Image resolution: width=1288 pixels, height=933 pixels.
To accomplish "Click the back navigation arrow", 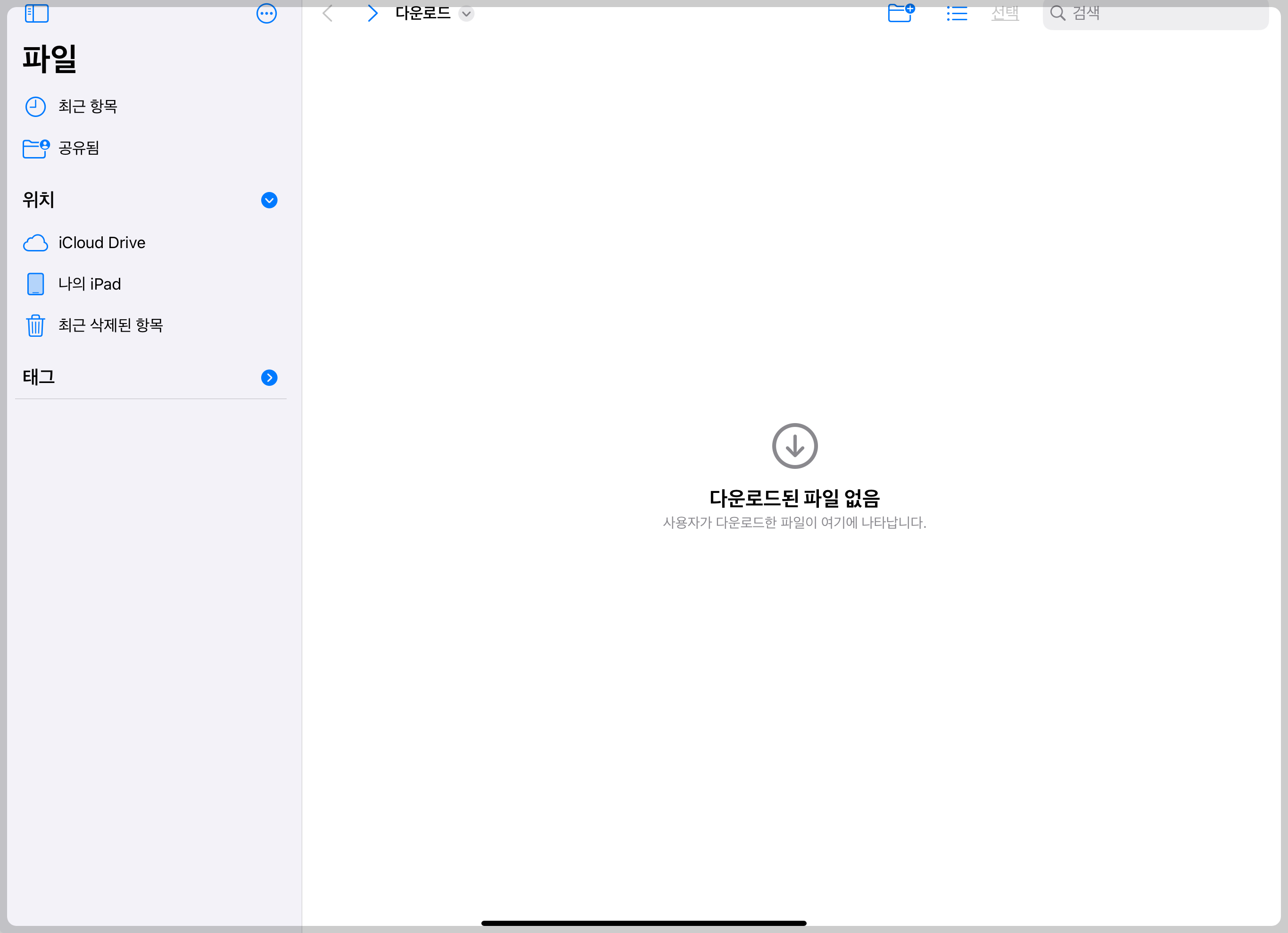I will coord(328,13).
